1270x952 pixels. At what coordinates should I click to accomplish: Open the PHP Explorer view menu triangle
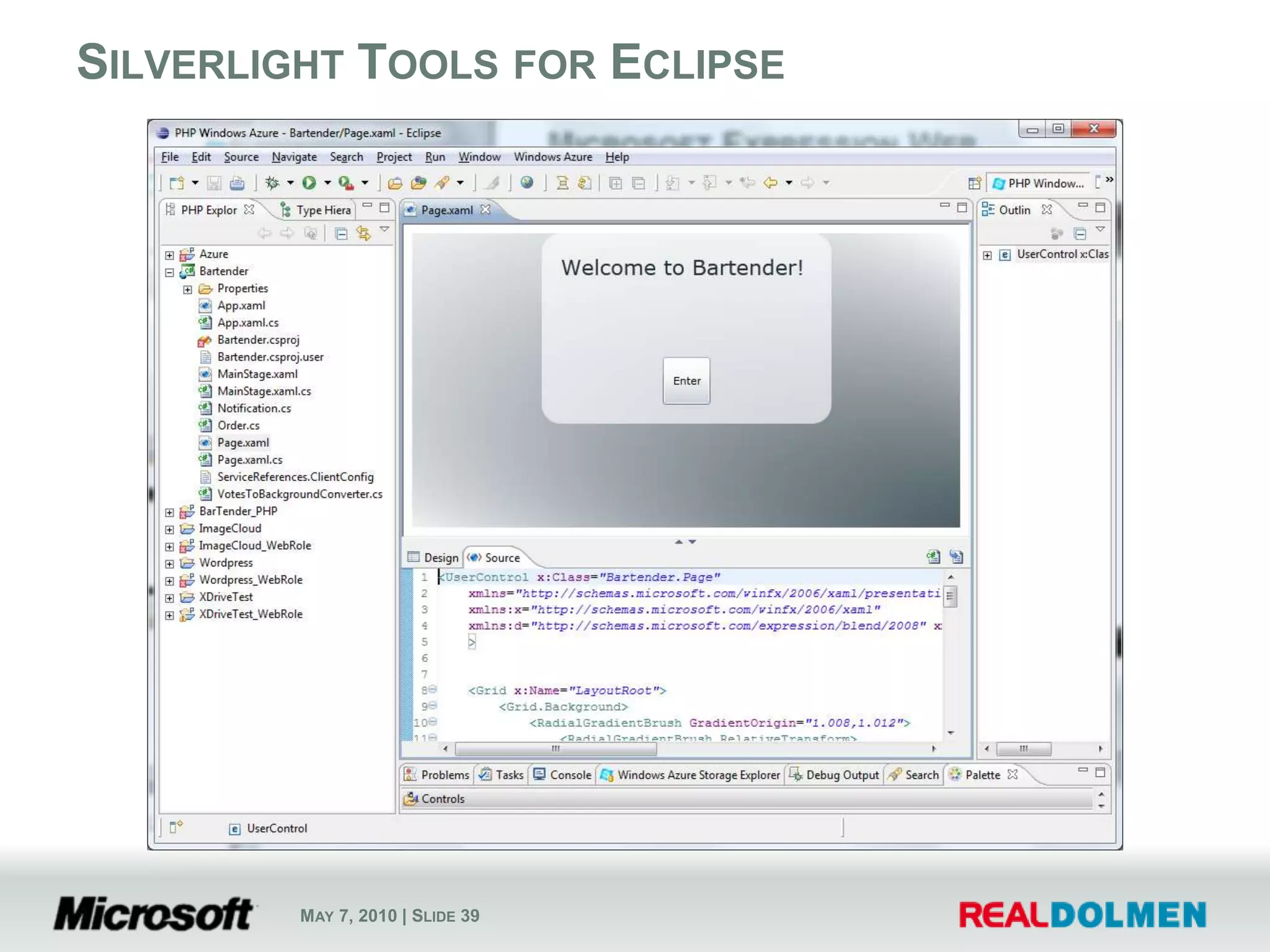[x=384, y=229]
